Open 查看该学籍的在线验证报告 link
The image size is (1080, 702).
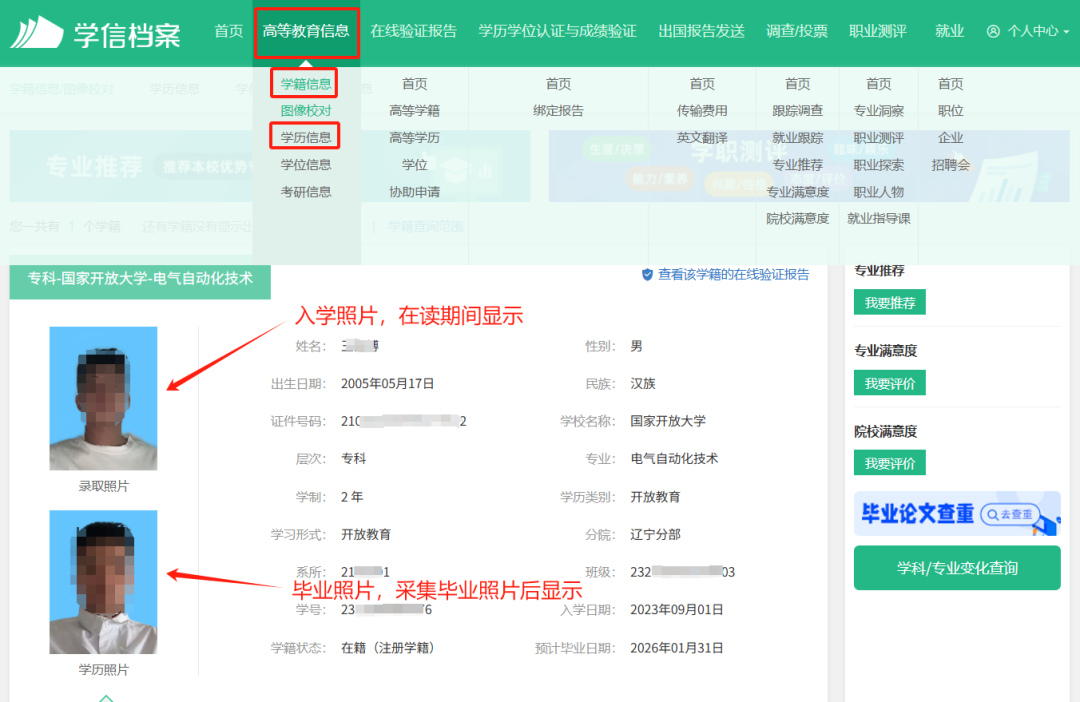tap(734, 275)
